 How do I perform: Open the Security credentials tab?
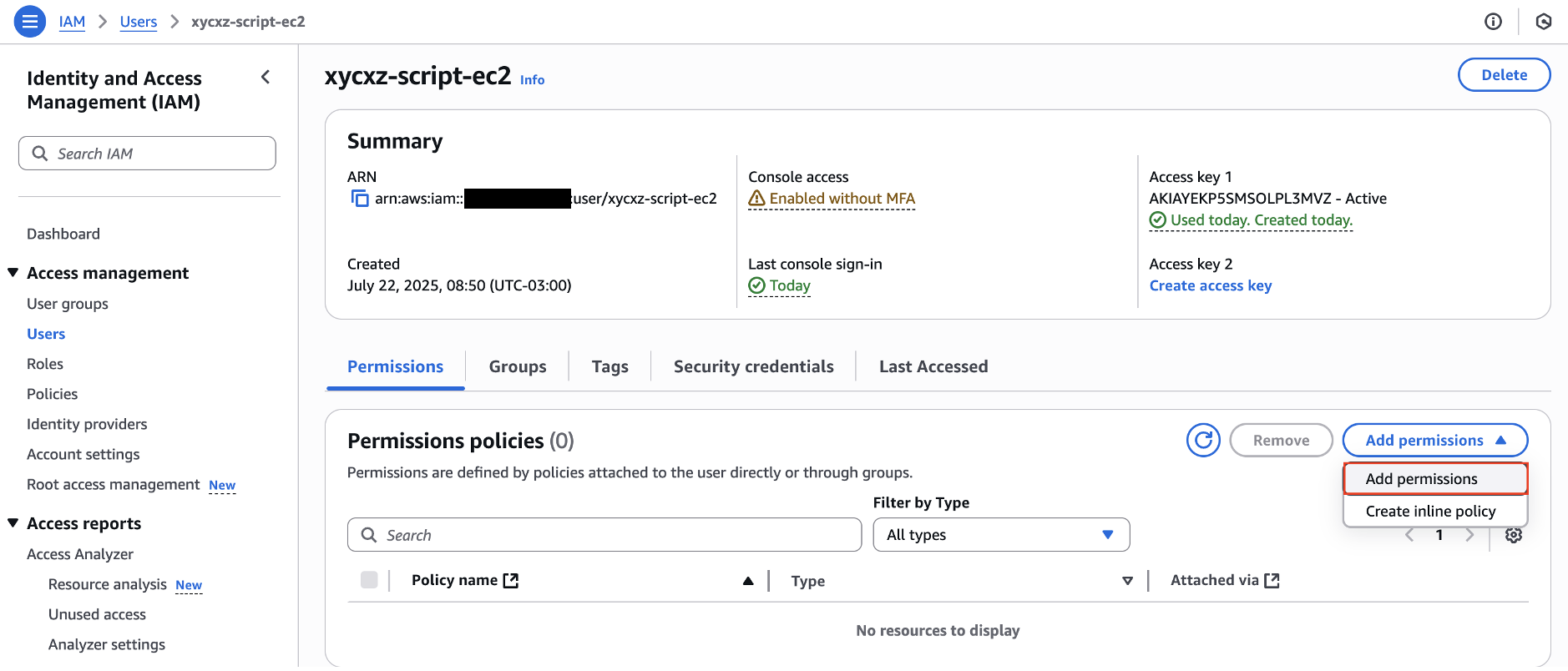(x=754, y=366)
